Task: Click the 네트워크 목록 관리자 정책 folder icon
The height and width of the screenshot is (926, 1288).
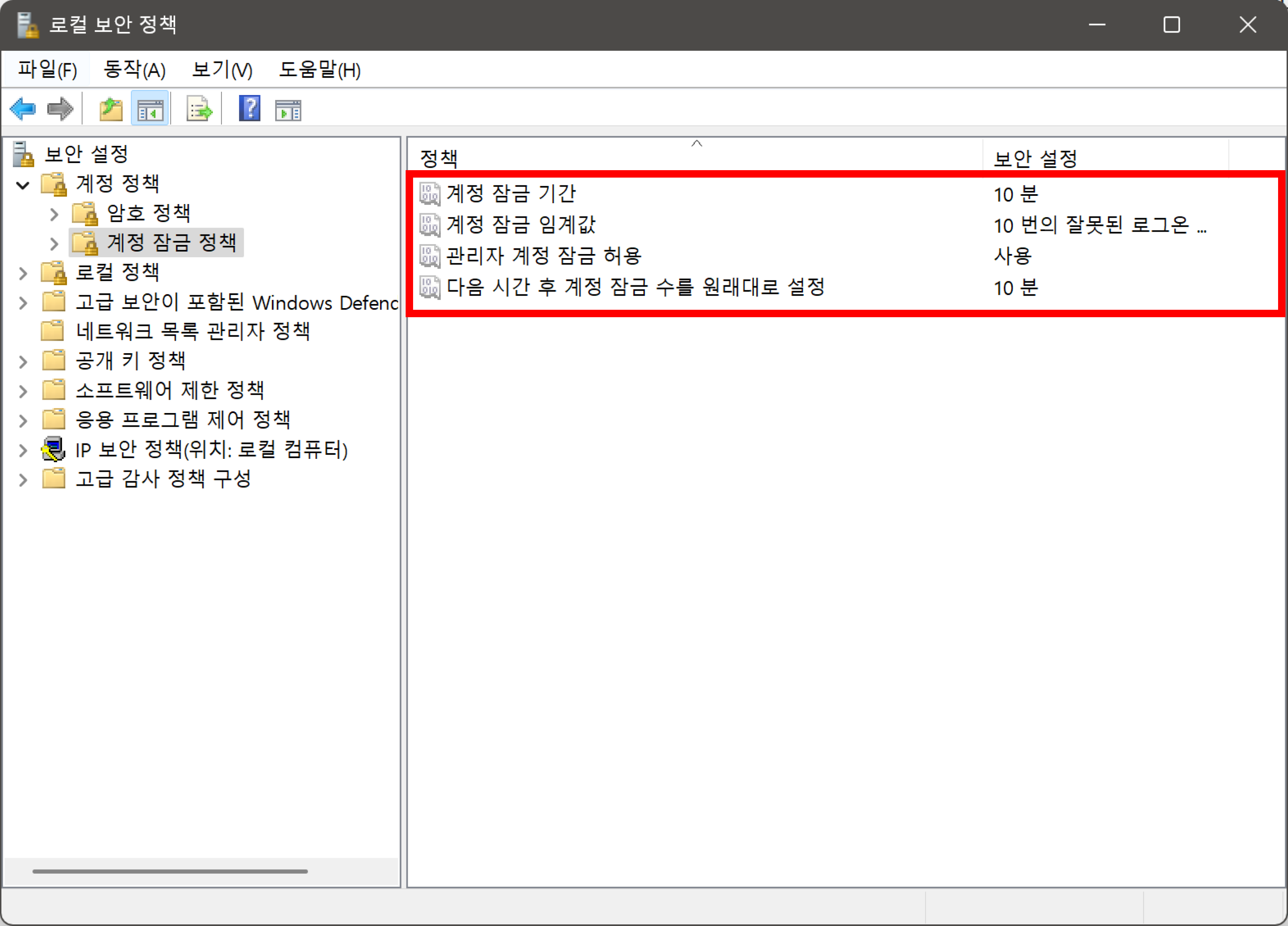Action: tap(53, 330)
